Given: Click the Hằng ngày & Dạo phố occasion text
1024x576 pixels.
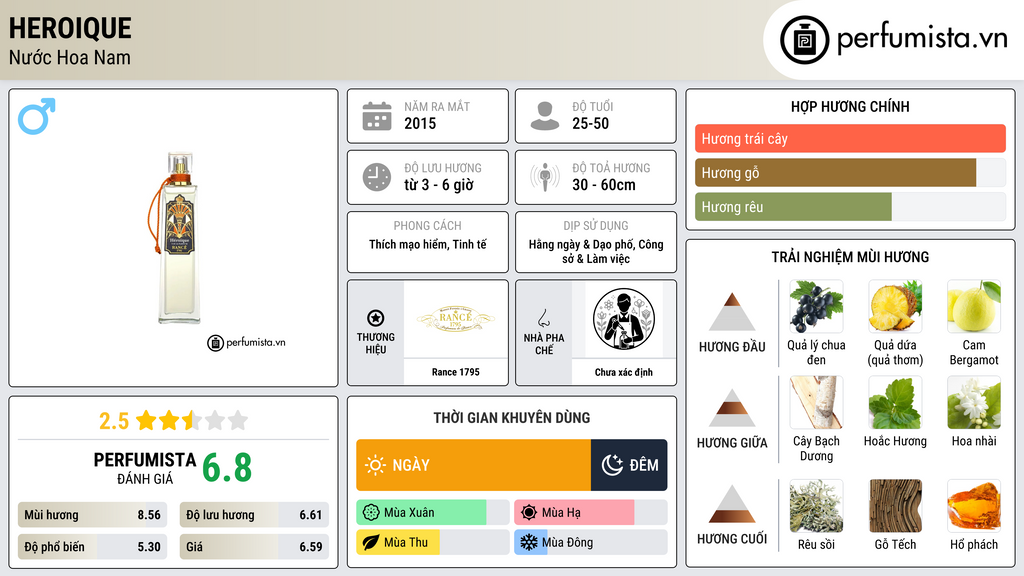Looking at the screenshot, I should [x=596, y=251].
